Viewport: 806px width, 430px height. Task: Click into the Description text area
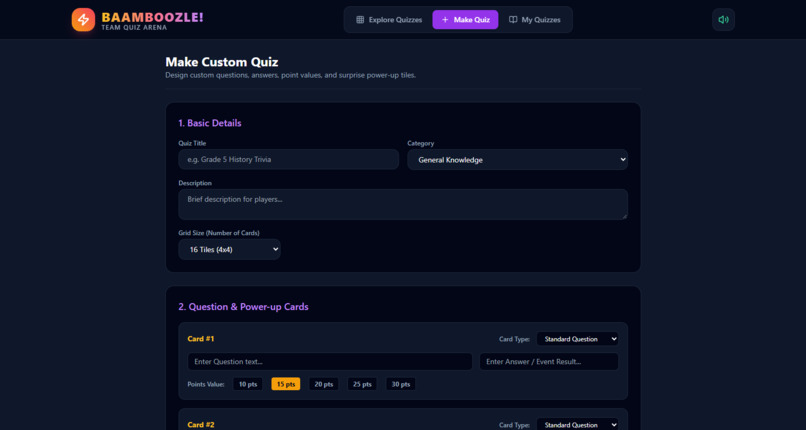(403, 204)
